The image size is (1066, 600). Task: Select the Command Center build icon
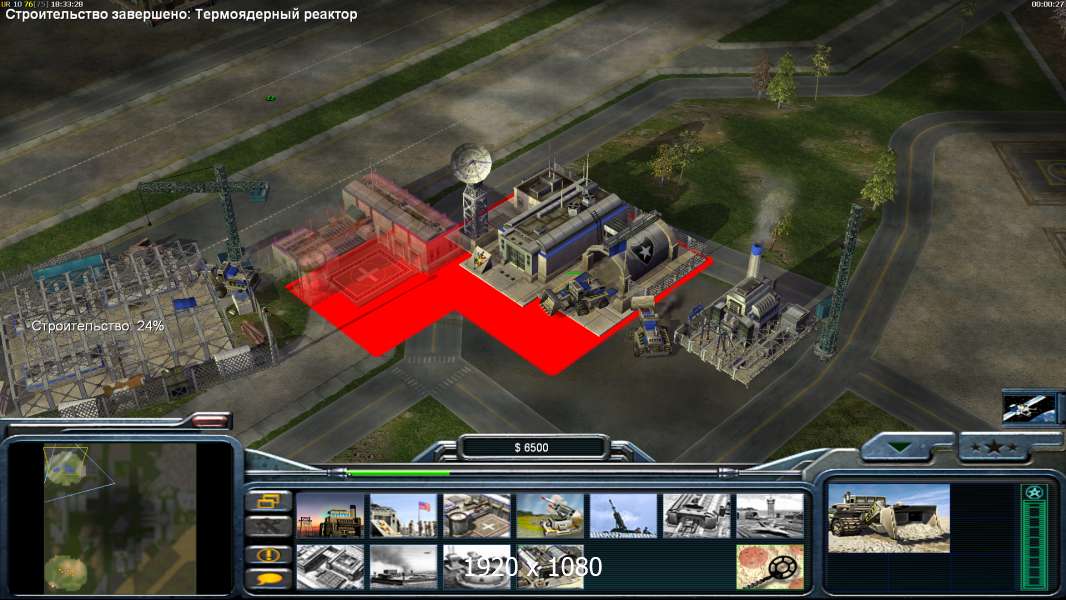click(550, 567)
